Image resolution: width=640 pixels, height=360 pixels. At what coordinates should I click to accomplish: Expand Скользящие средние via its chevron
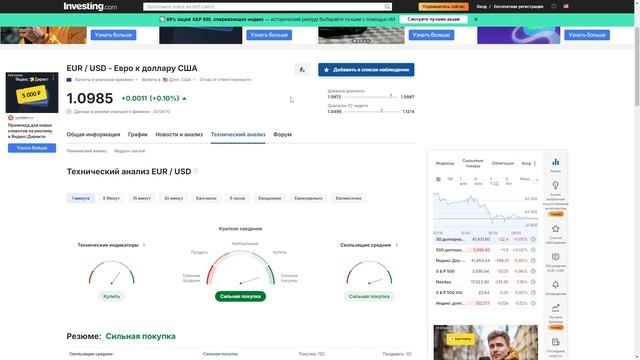click(397, 245)
